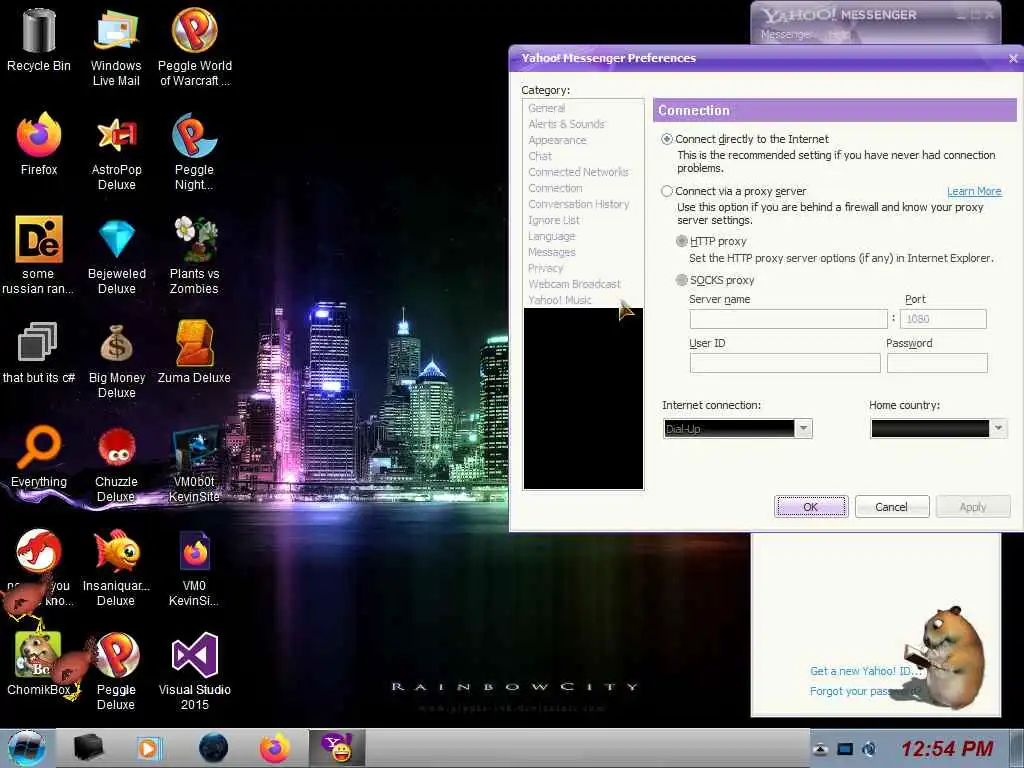
Task: Select Yahoo! Music category
Action: coord(560,300)
